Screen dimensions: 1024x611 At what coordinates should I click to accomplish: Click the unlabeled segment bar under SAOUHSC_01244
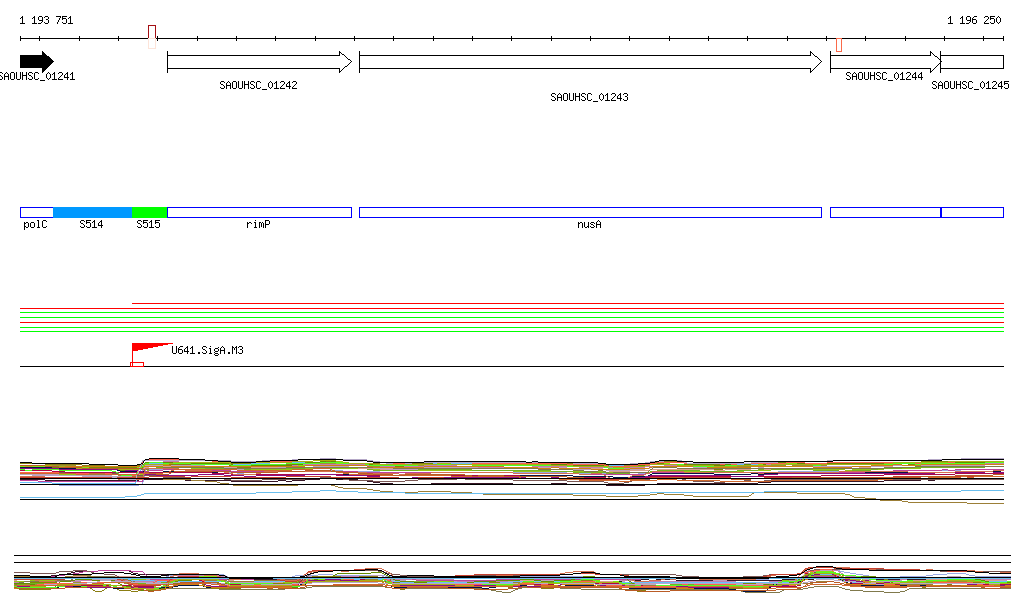(x=885, y=212)
